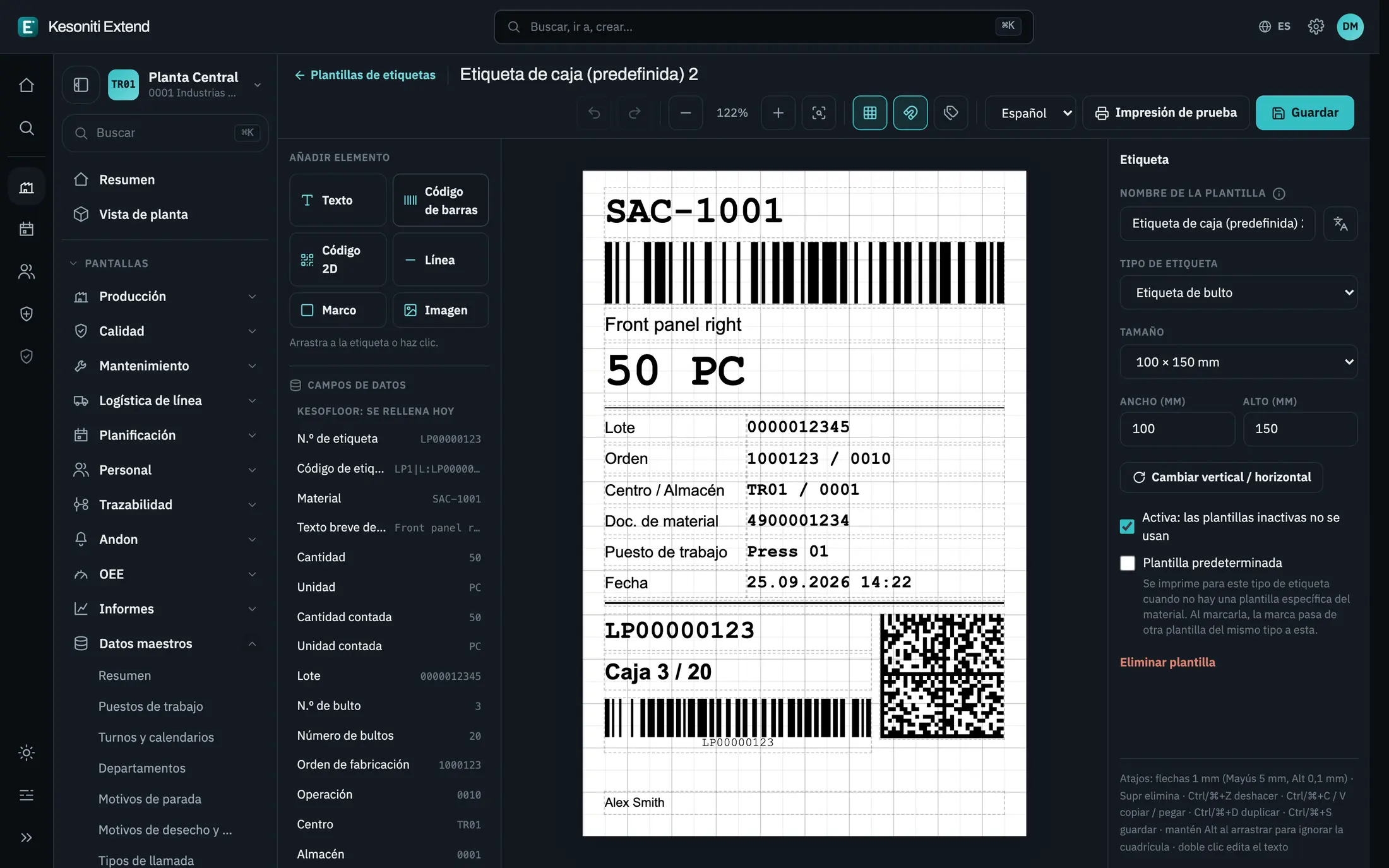Click the Eliminar plantilla link
Image resolution: width=1389 pixels, height=868 pixels.
(1167, 662)
